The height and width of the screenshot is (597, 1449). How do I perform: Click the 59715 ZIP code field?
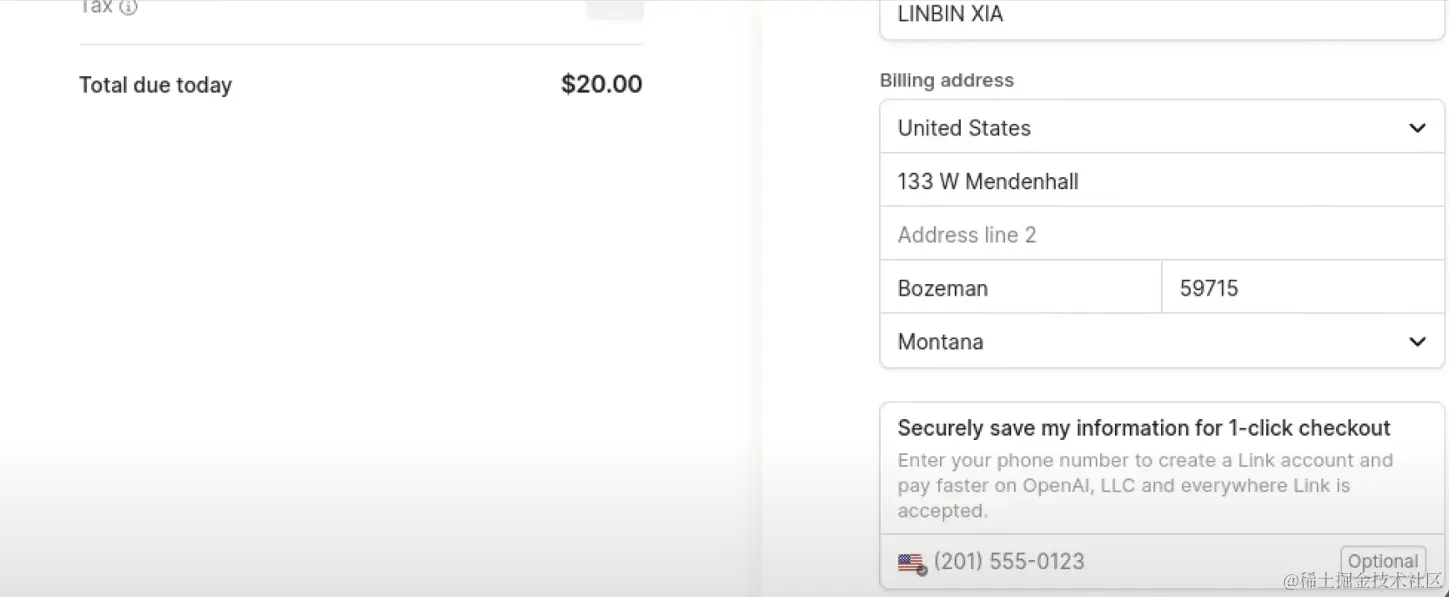pyautogui.click(x=1300, y=288)
